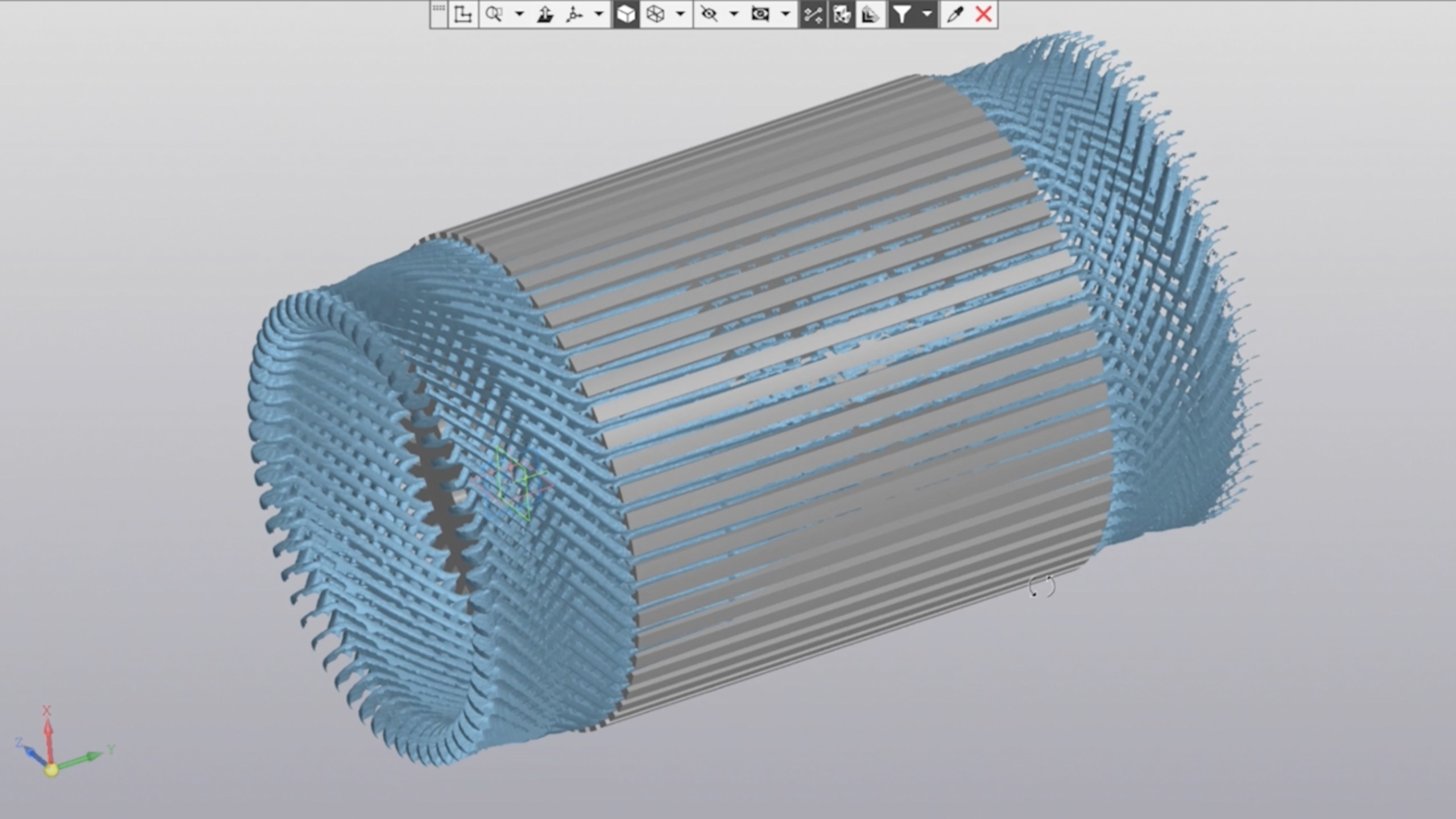
Task: Click the normal-to-plane view icon
Action: coord(545,14)
